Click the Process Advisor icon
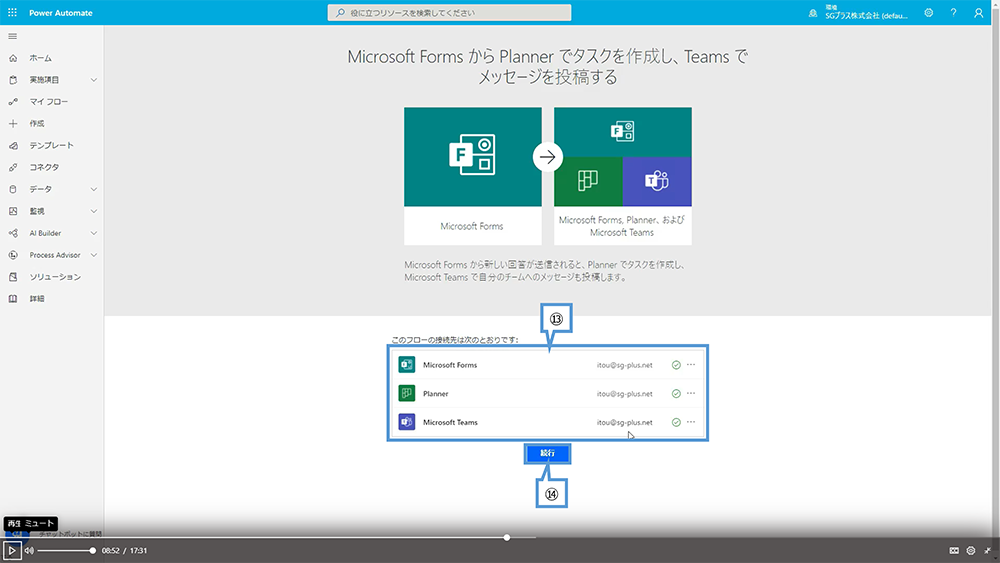1000x563 pixels. click(x=13, y=255)
